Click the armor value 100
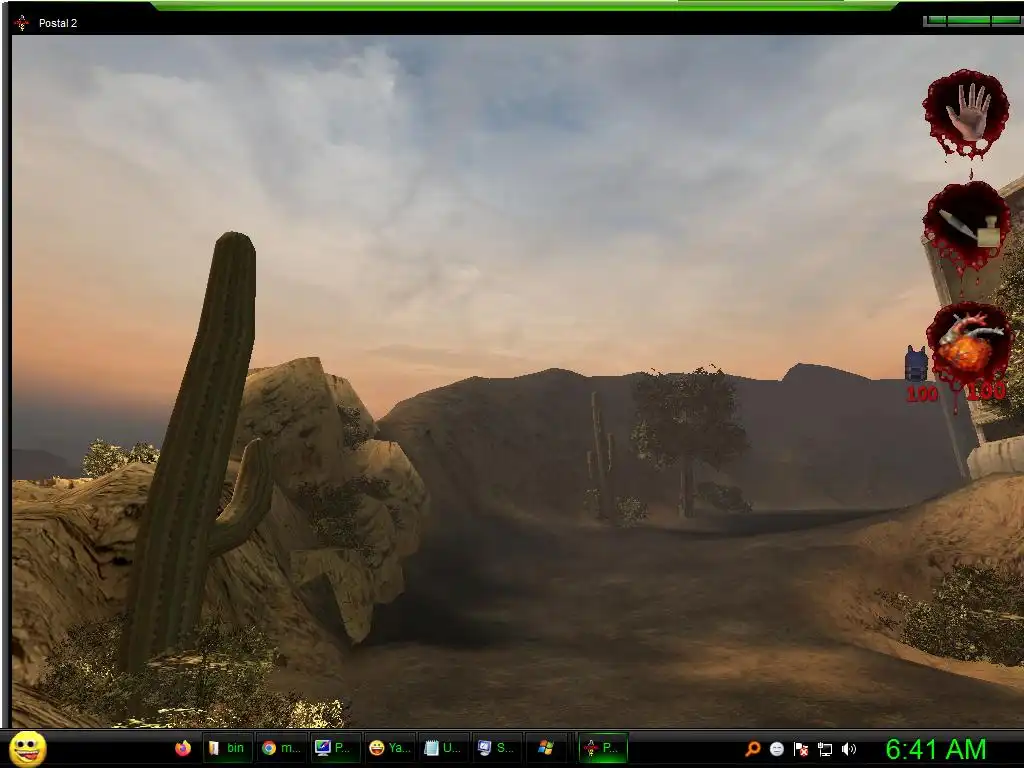The height and width of the screenshot is (768, 1024). pyautogui.click(x=921, y=394)
